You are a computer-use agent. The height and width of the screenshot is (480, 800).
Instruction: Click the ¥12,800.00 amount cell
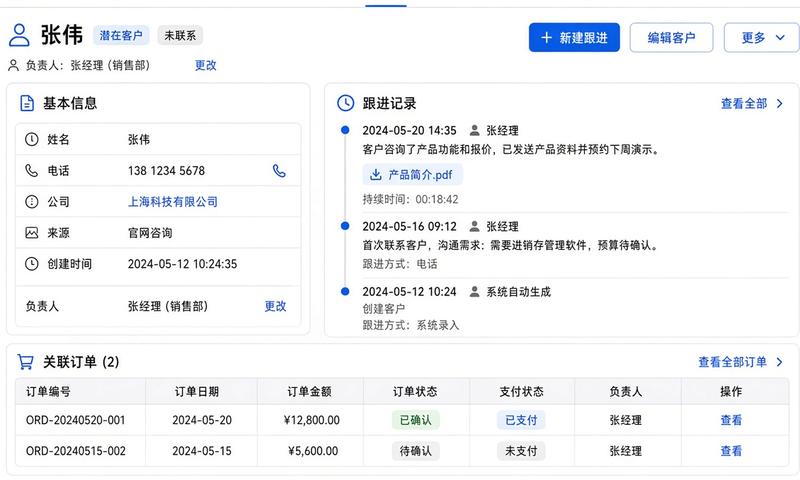click(x=311, y=420)
